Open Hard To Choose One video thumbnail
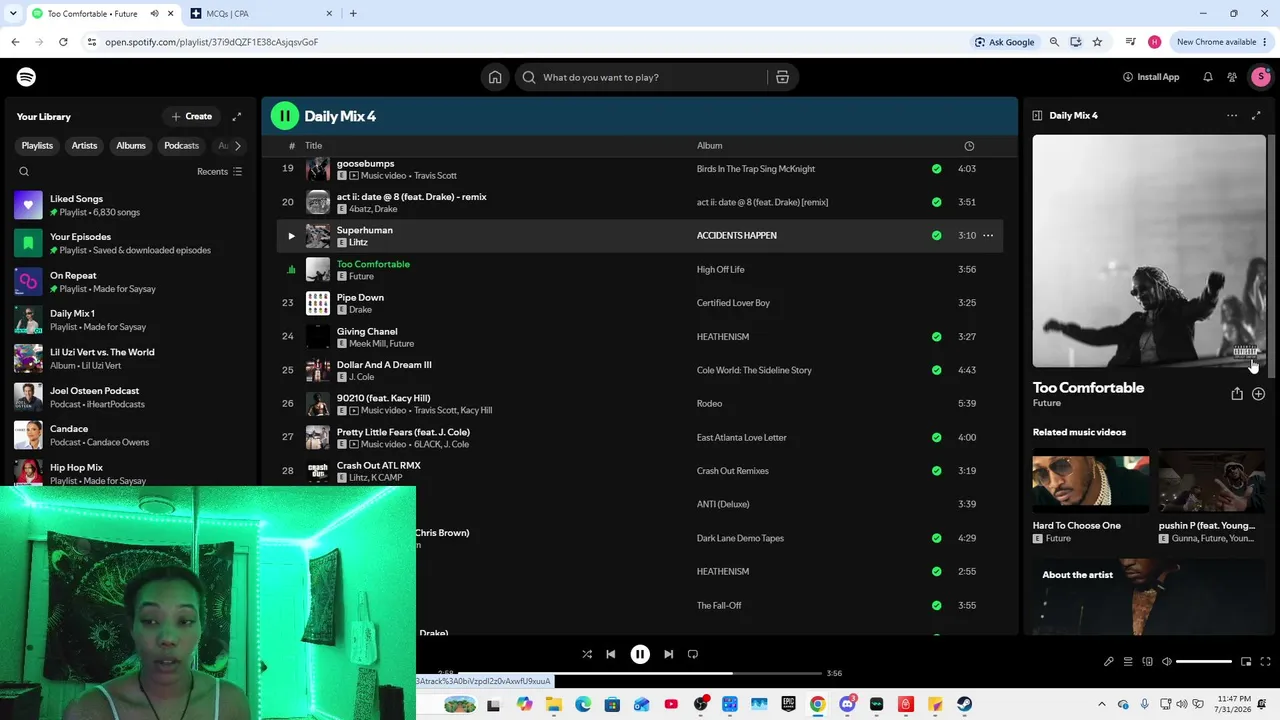The image size is (1280, 720). pyautogui.click(x=1091, y=482)
